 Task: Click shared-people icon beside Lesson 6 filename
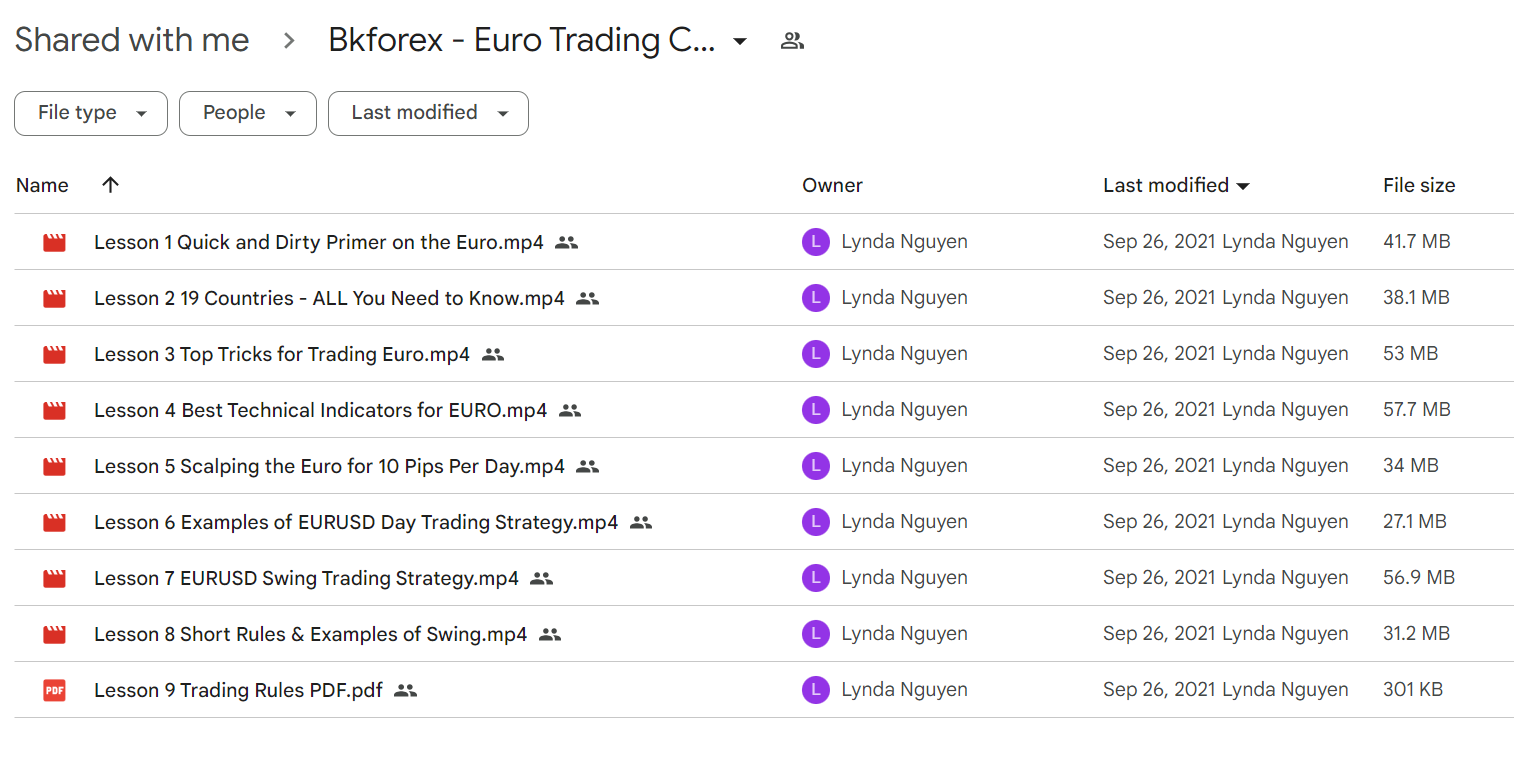pyautogui.click(x=641, y=522)
